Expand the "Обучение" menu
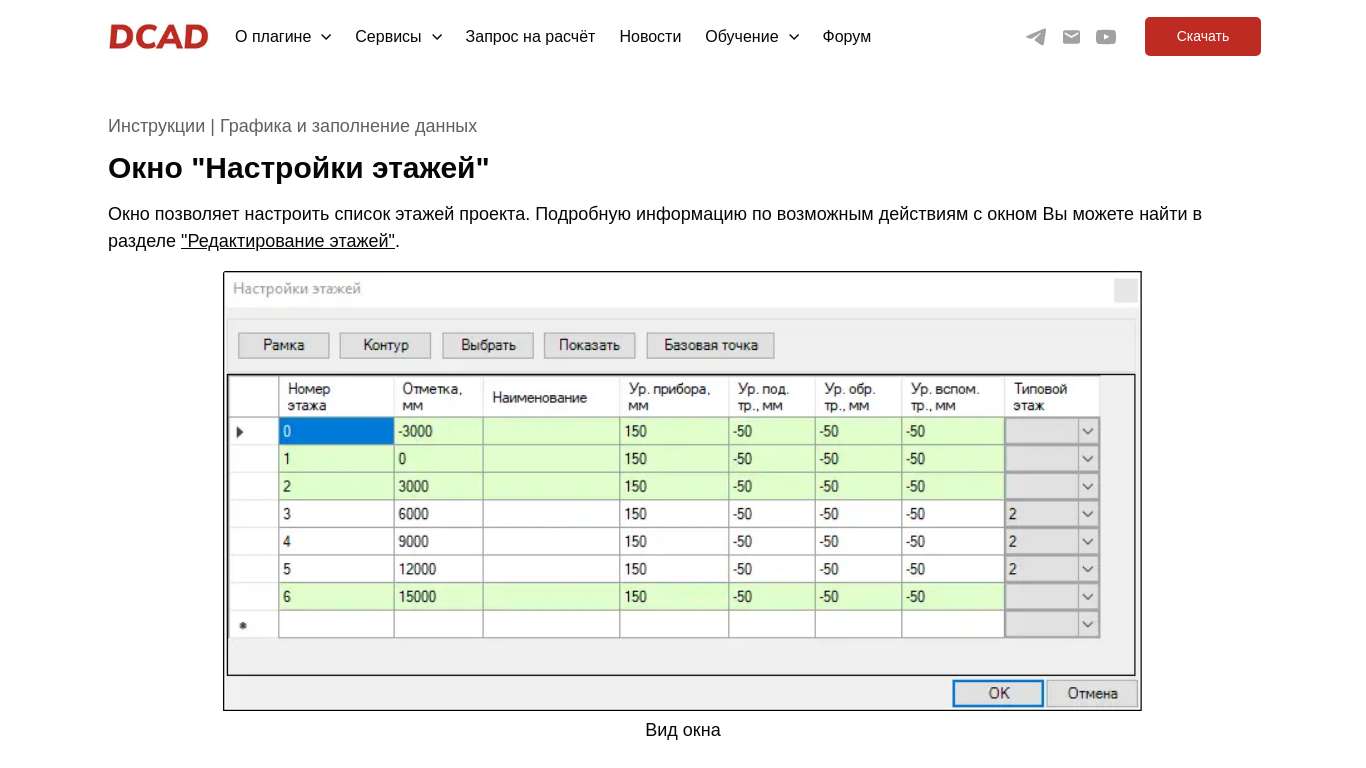 (x=752, y=37)
